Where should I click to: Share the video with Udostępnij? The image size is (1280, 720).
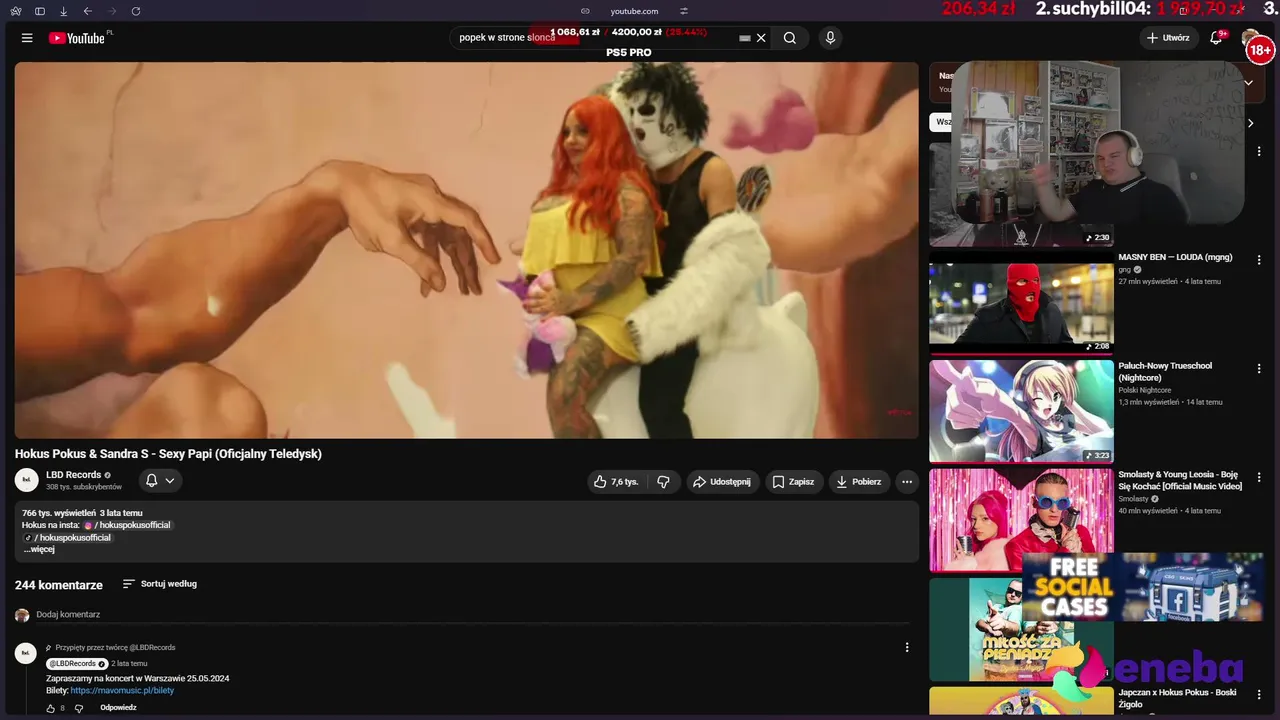(x=721, y=481)
